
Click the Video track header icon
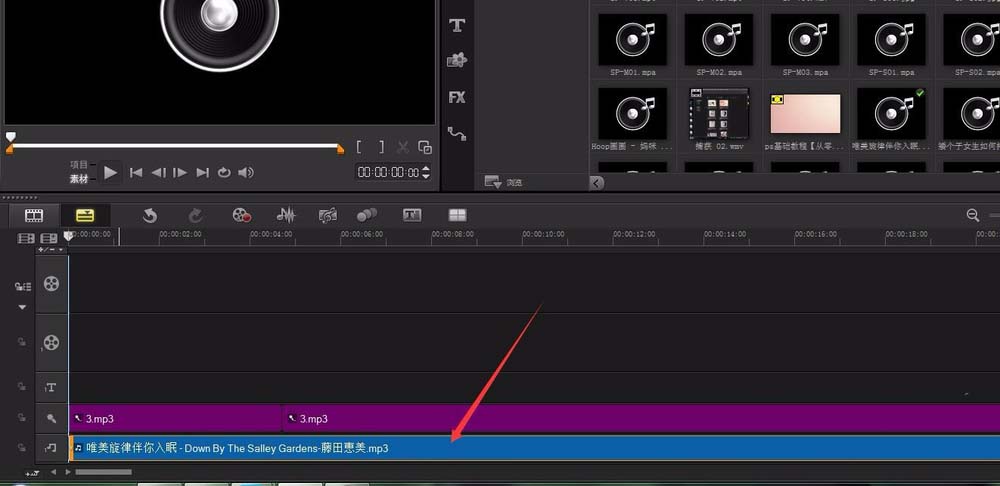51,284
